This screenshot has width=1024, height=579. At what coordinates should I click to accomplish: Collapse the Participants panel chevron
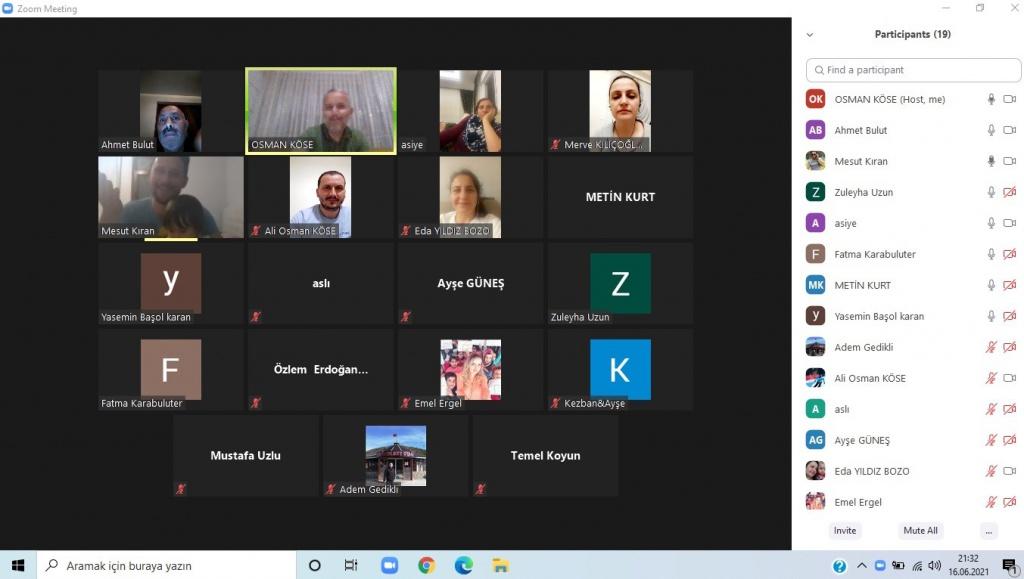coord(810,35)
